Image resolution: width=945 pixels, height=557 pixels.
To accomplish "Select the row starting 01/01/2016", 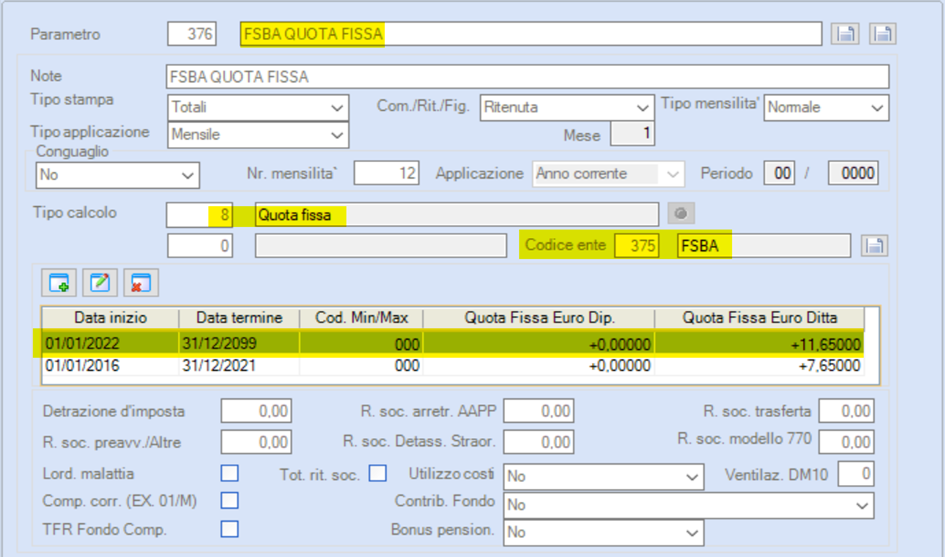I will pos(453,365).
